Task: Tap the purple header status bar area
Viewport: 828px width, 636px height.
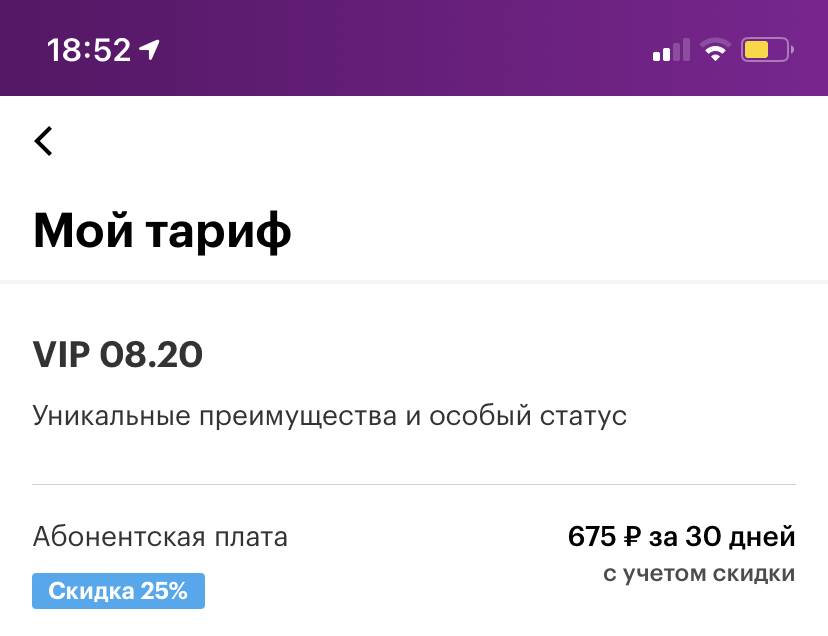Action: coord(414,48)
